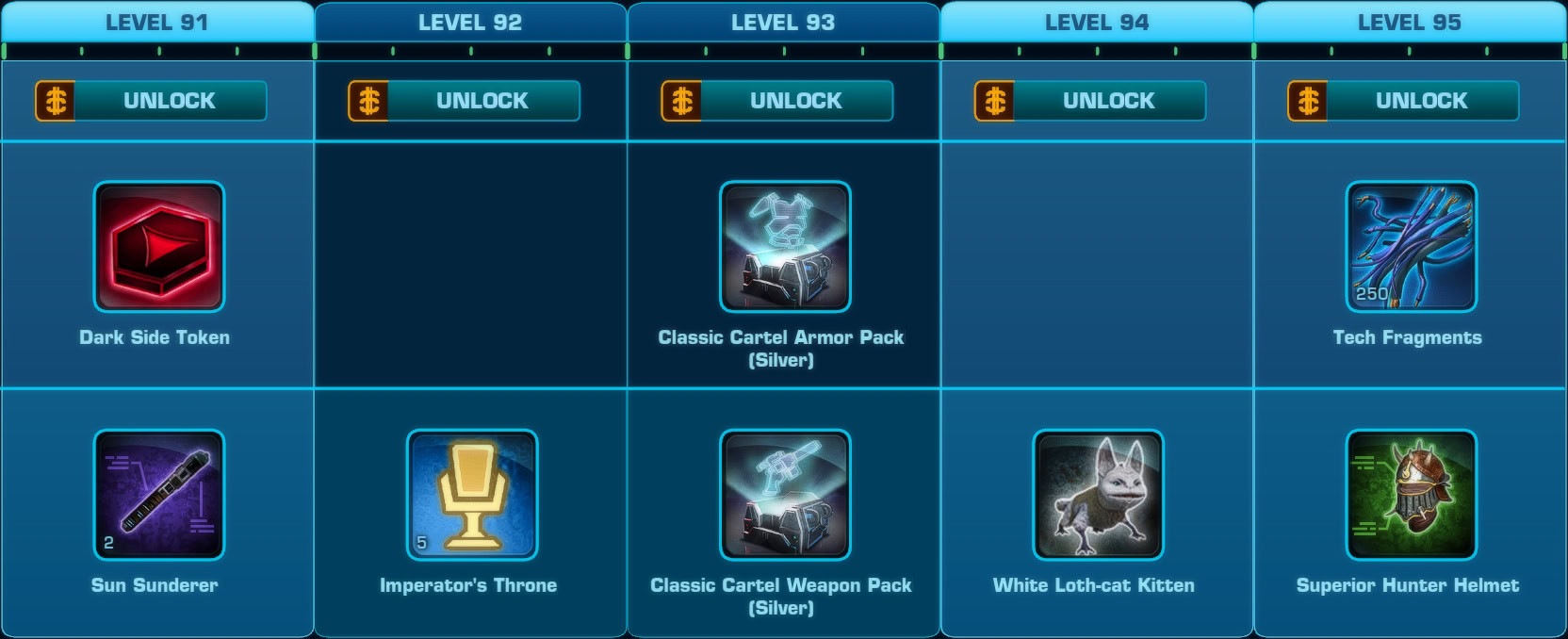Select the Dark Side Token reward icon
Screen dimensions: 1568x639
click(158, 247)
